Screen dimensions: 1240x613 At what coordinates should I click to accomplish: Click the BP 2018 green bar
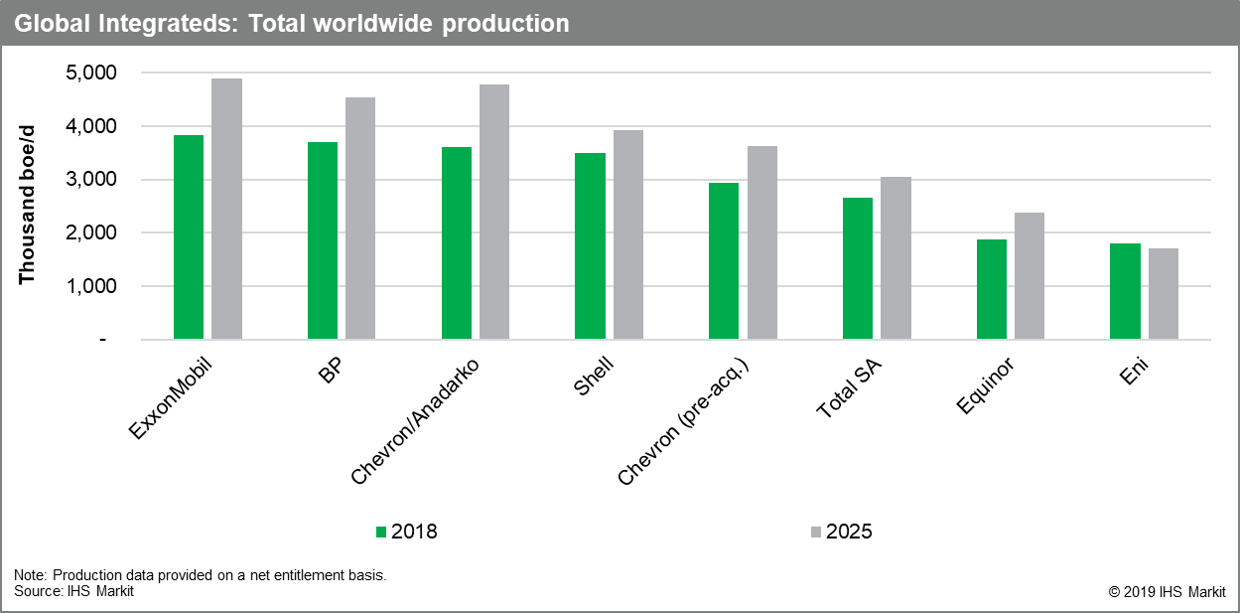(322, 241)
